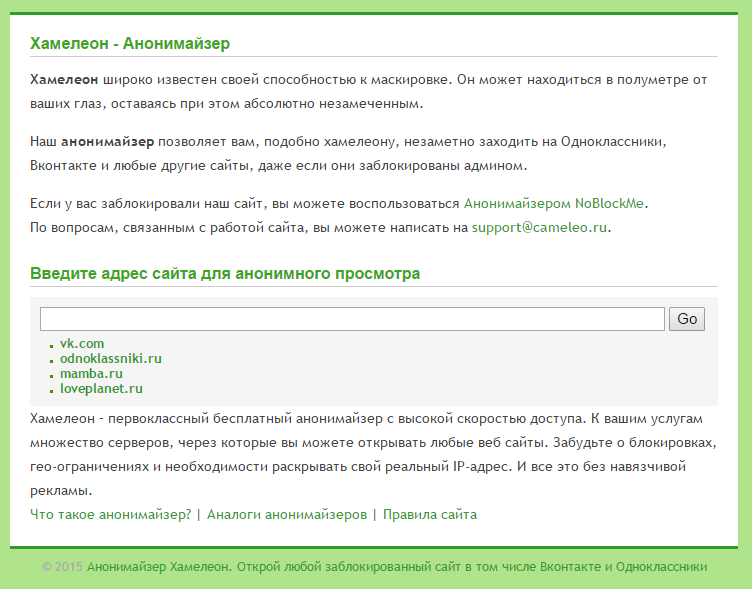Click the "© 2015" copyright text in the footer
The image size is (752, 589).
pyautogui.click(x=62, y=566)
